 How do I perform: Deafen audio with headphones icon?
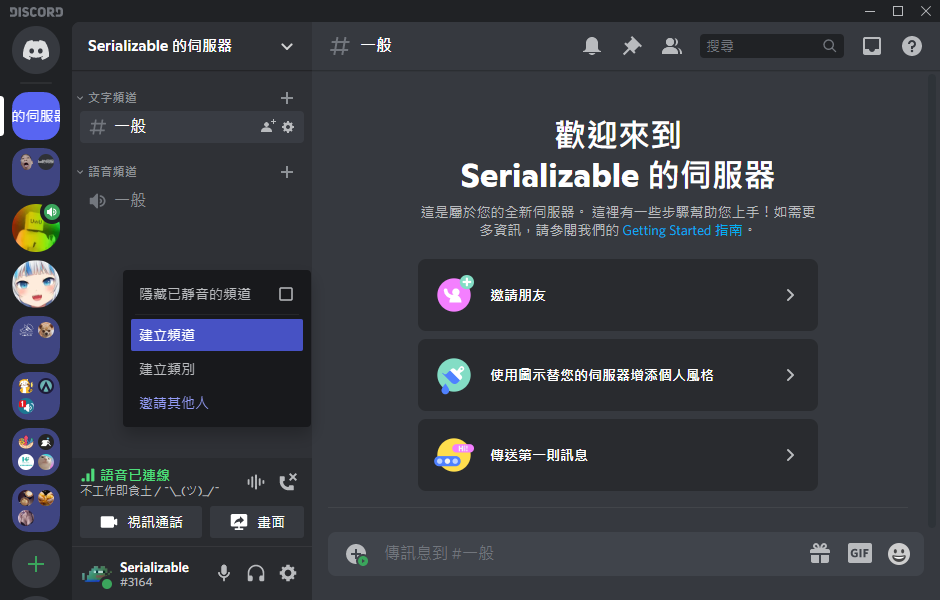(x=256, y=573)
